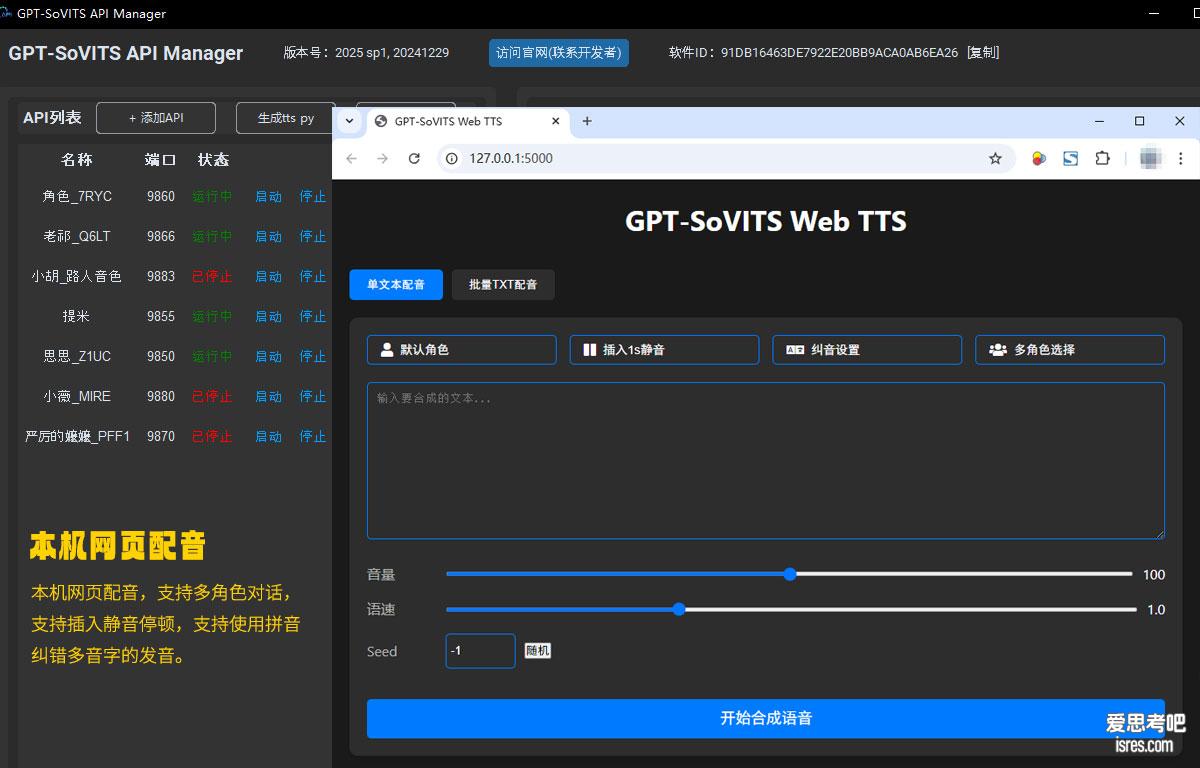Click 启动 for 老祁_Q6LT
Image resolution: width=1200 pixels, height=768 pixels.
[x=268, y=237]
